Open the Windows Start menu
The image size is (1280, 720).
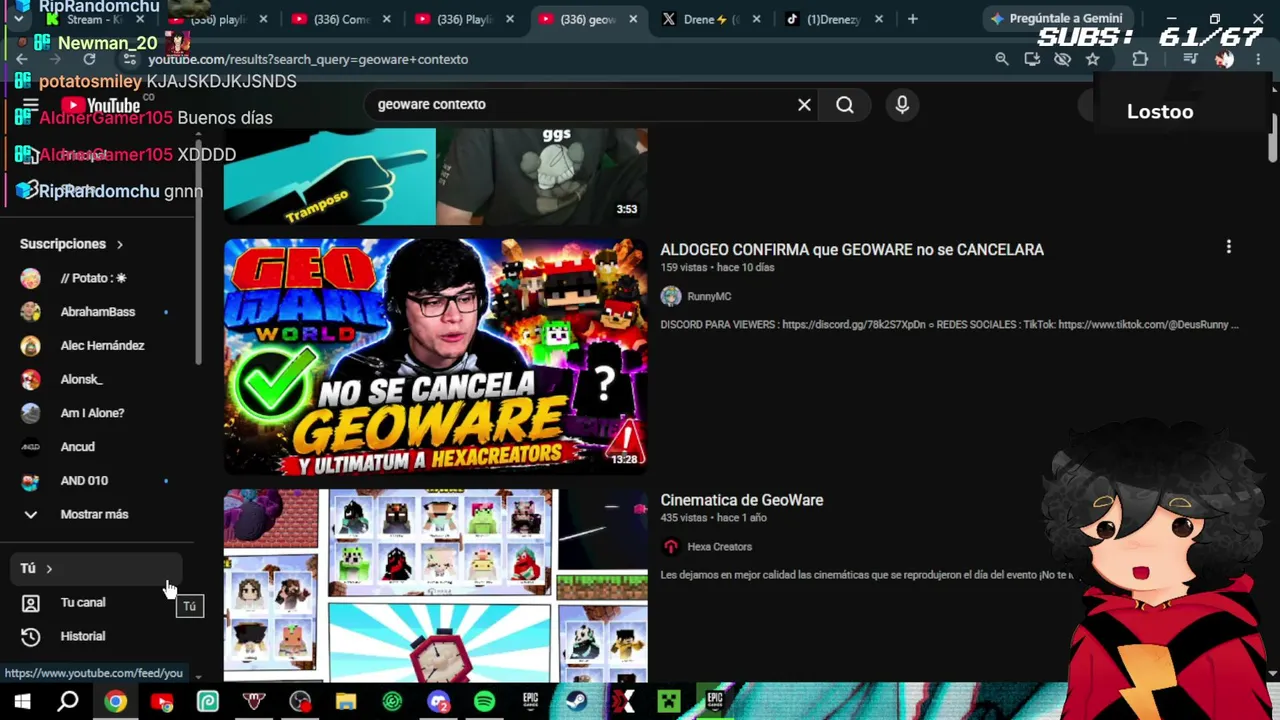pyautogui.click(x=22, y=701)
